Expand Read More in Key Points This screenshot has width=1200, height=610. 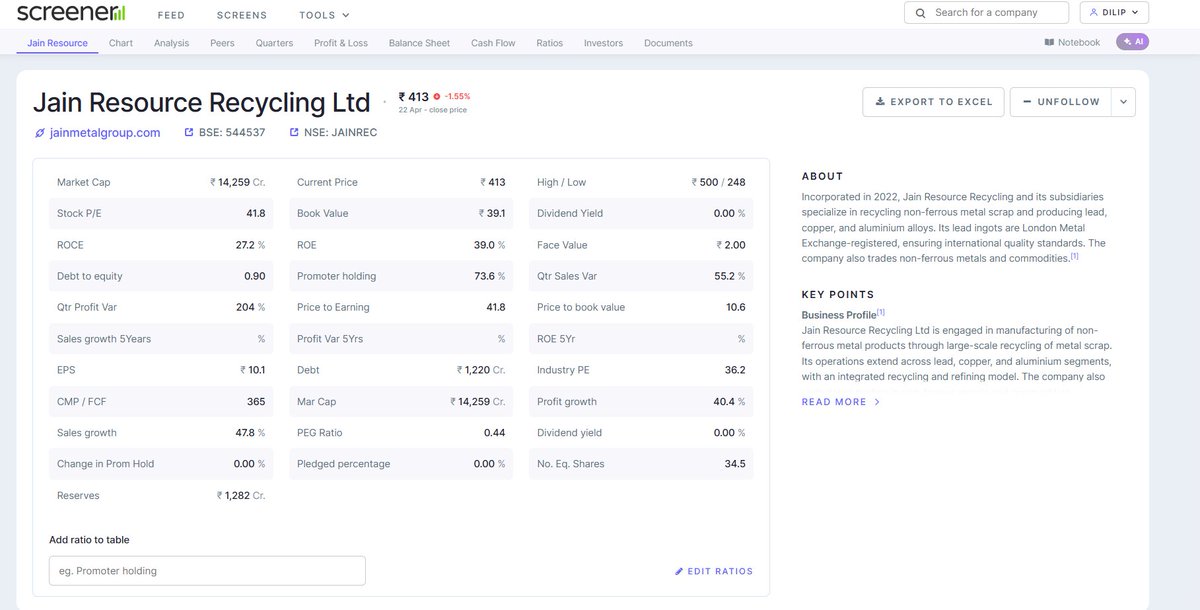point(841,402)
